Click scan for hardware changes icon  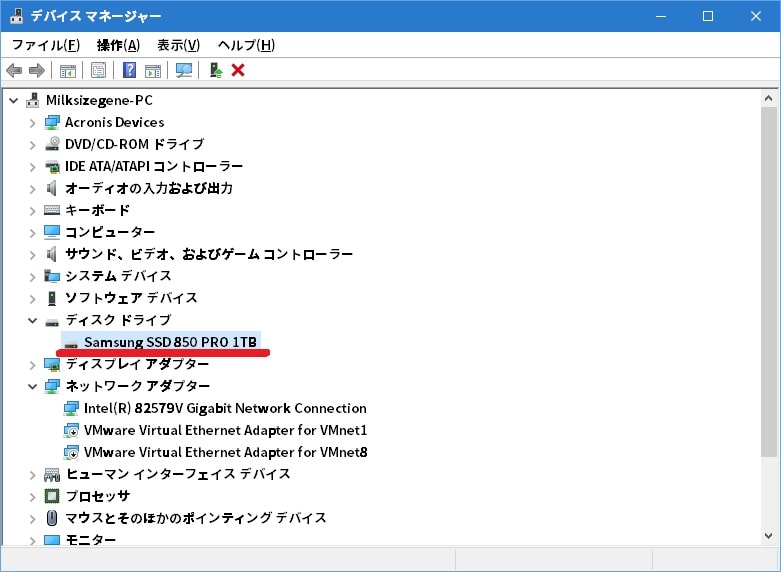(x=184, y=70)
